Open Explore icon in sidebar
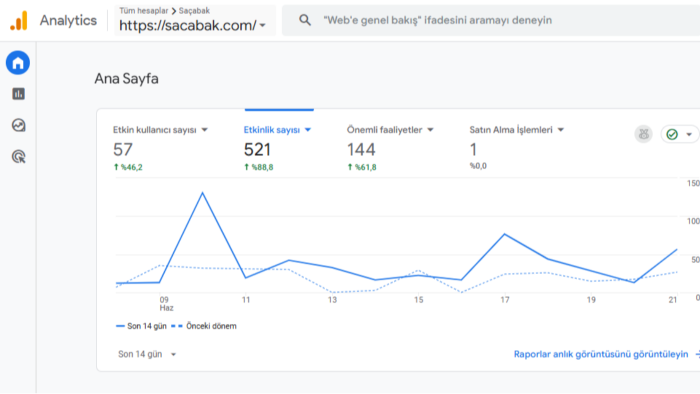The height and width of the screenshot is (394, 700). (18, 125)
